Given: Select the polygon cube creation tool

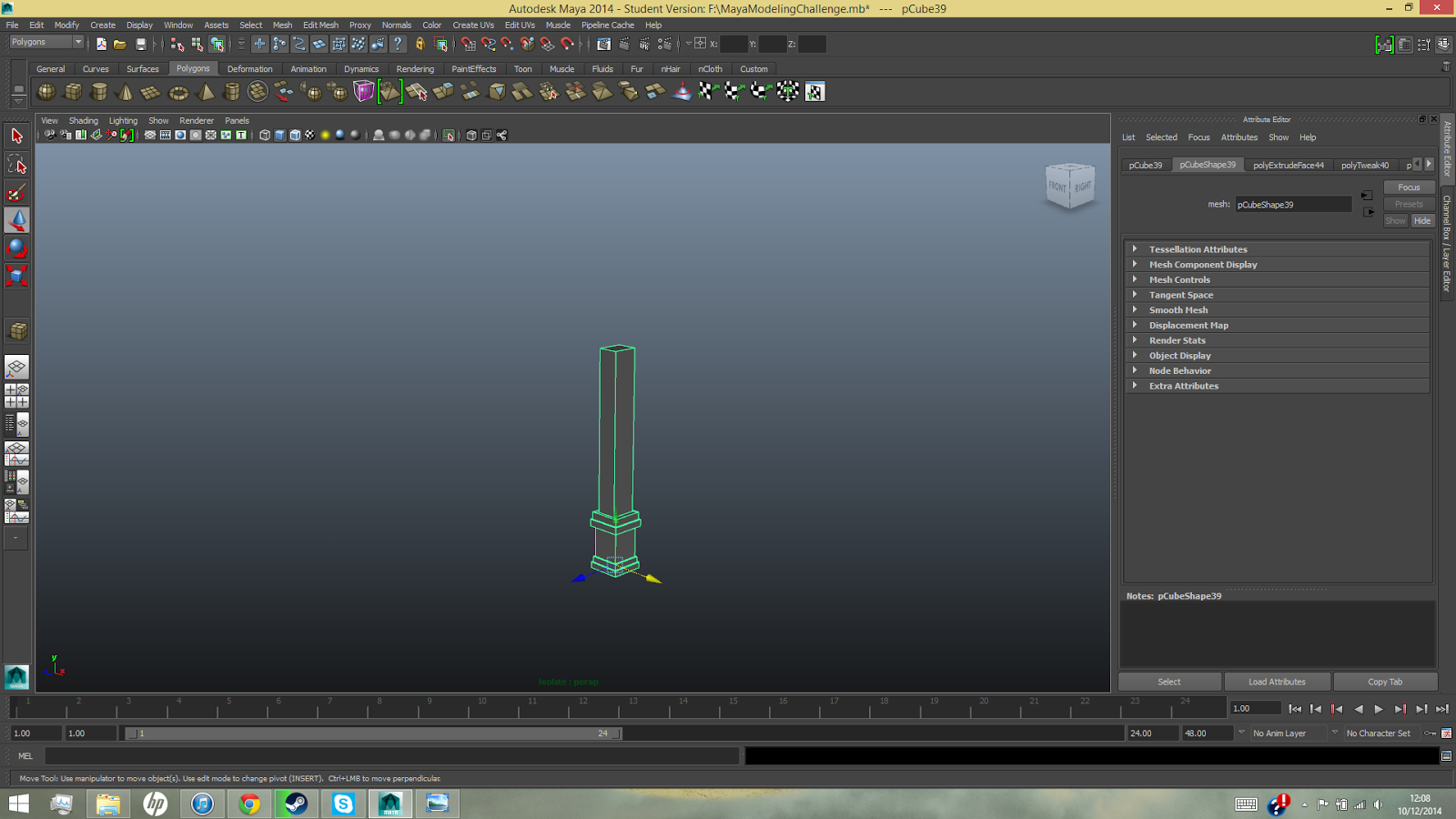Looking at the screenshot, I should [72, 91].
